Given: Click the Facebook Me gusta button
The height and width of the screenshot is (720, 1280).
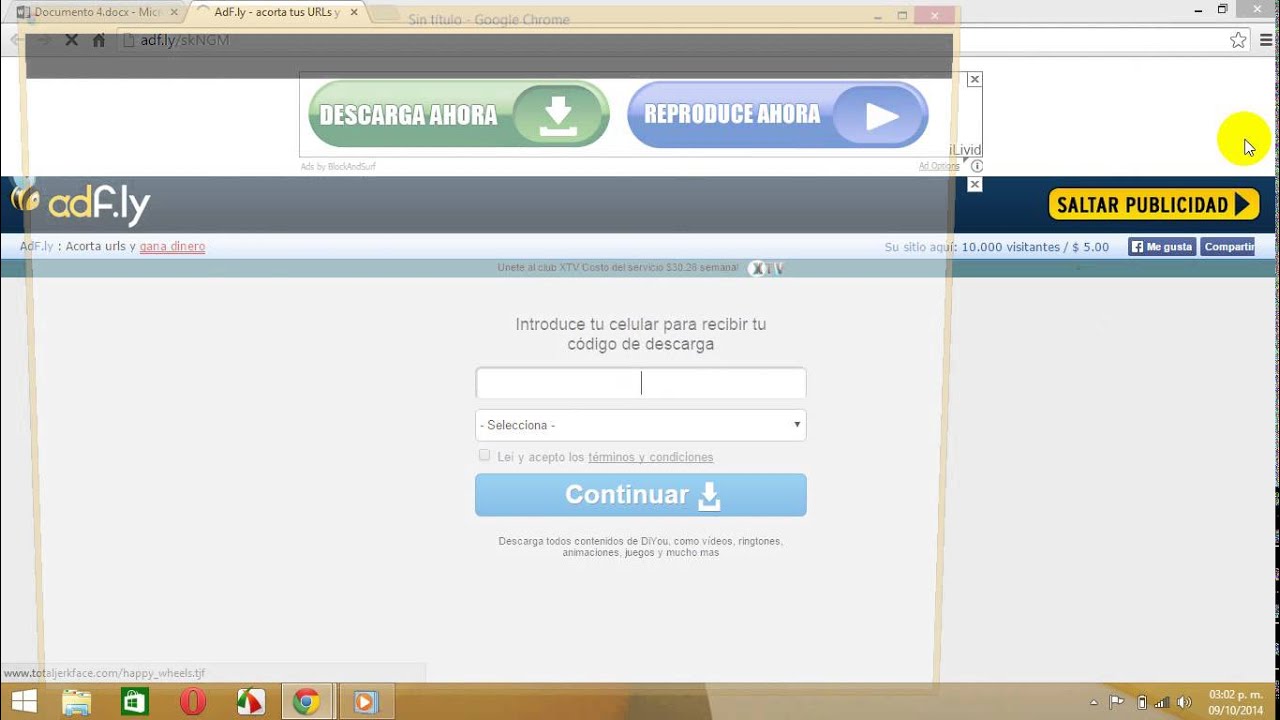Looking at the screenshot, I should tap(1162, 247).
